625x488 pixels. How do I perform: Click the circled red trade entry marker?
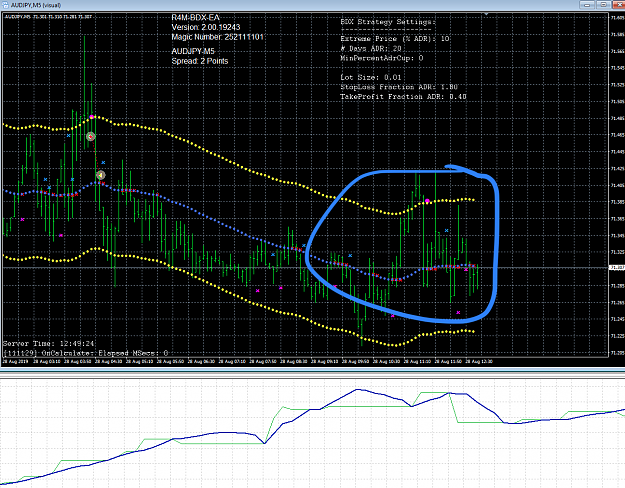[x=91, y=137]
